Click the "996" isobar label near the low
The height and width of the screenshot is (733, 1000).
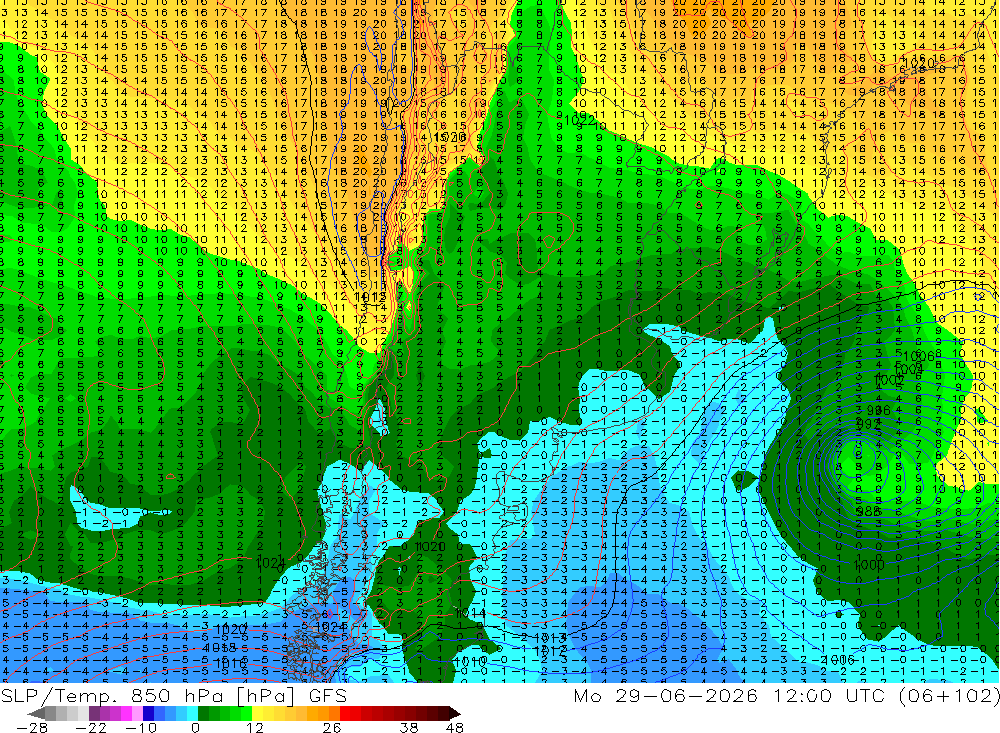coord(878,410)
